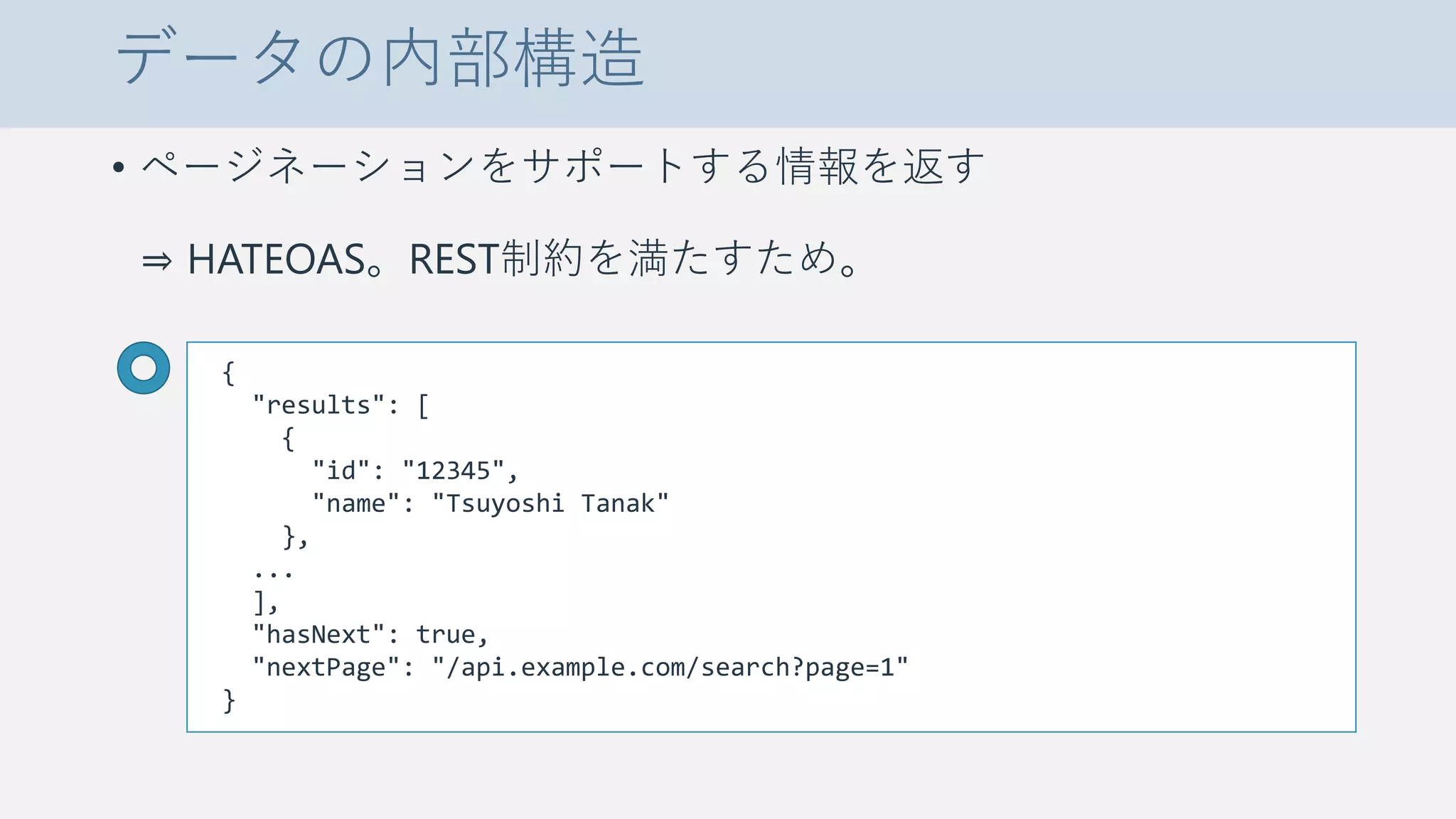Click the slide title データの内部構造

(380, 58)
